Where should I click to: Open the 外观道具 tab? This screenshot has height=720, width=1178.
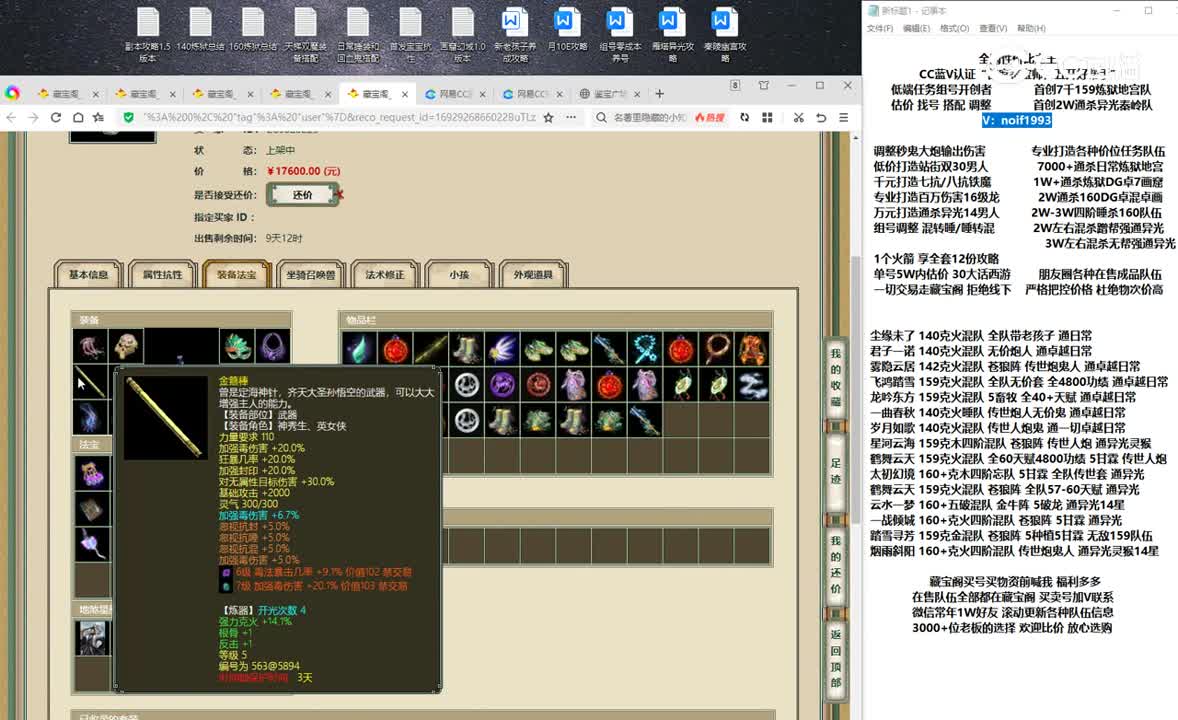pyautogui.click(x=533, y=274)
